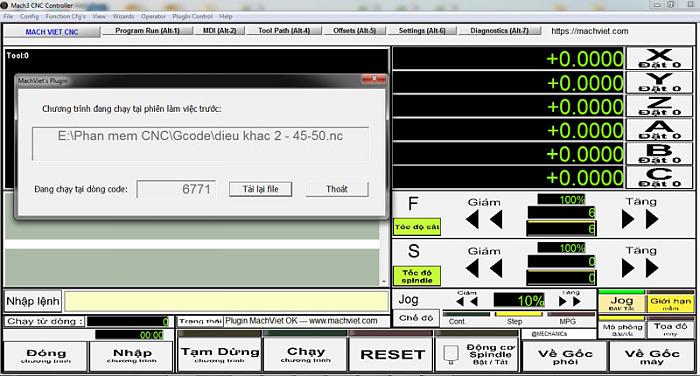
Task: Focus the yellow command input field
Action: [x=226, y=301]
